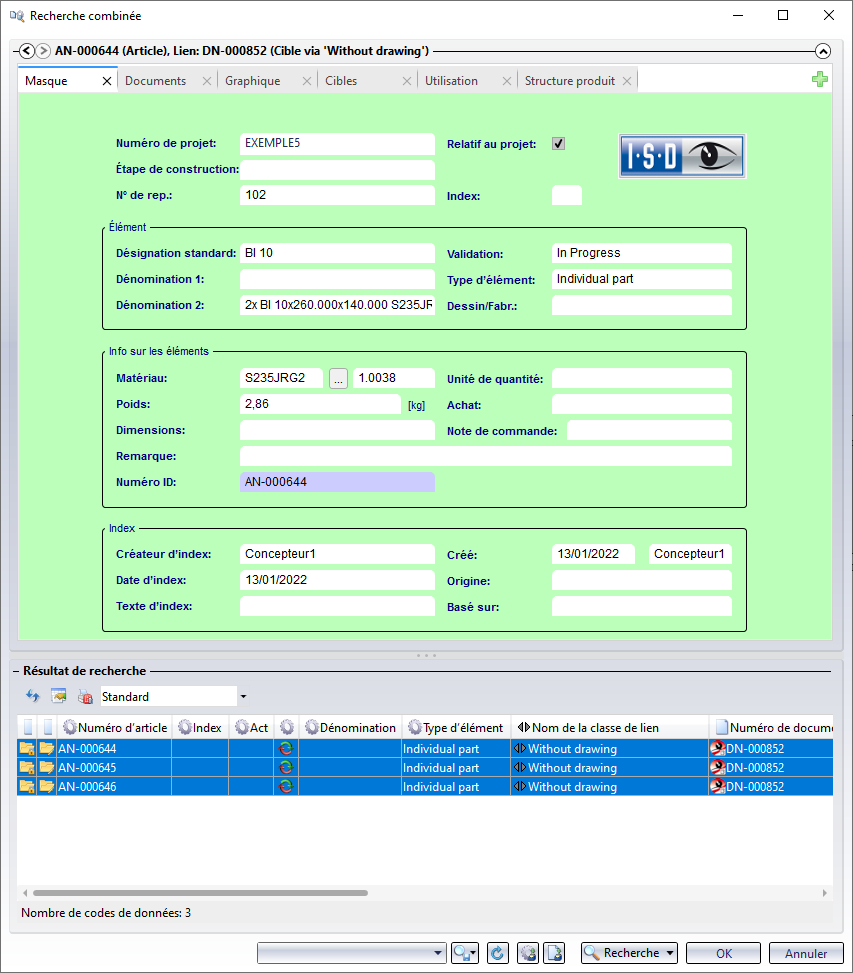Switch to the Documents tab
This screenshot has height=973, width=853.
coord(155,81)
